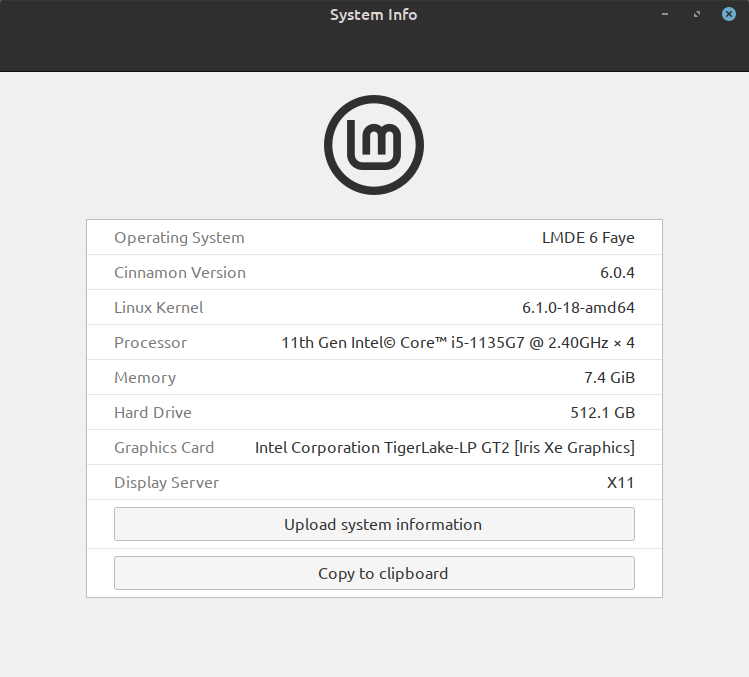Select the Memory row label

coord(145,378)
